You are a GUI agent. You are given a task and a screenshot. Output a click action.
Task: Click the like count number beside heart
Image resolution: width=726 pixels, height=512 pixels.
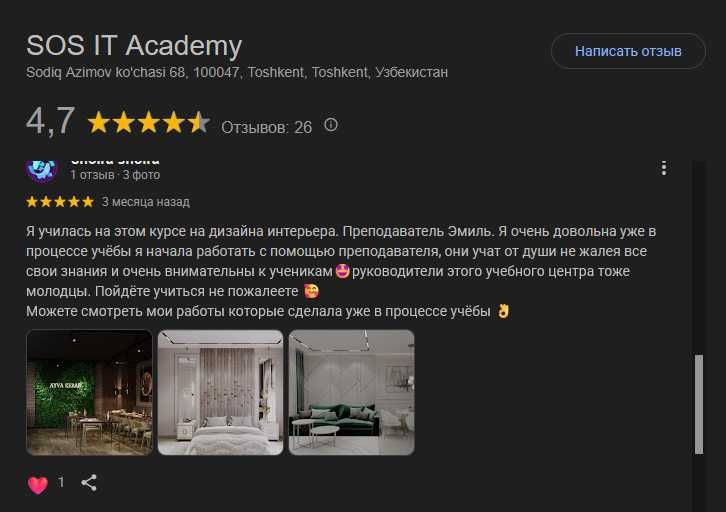pos(61,482)
